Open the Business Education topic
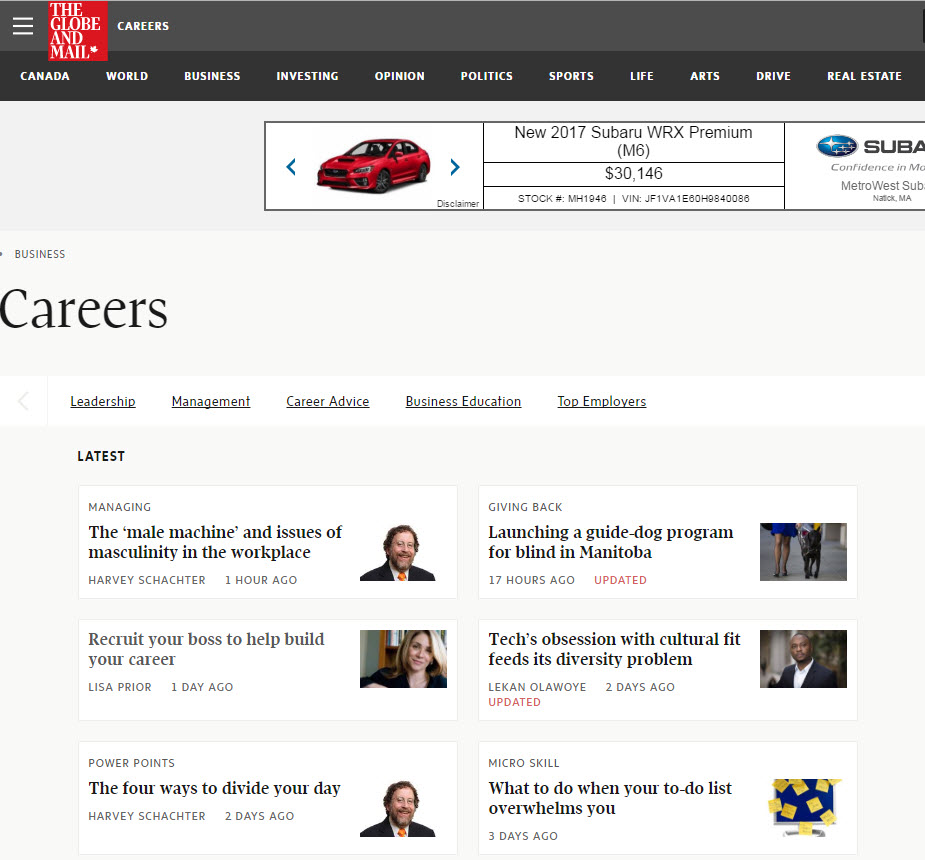Screen dimensions: 925x860 click(x=463, y=401)
